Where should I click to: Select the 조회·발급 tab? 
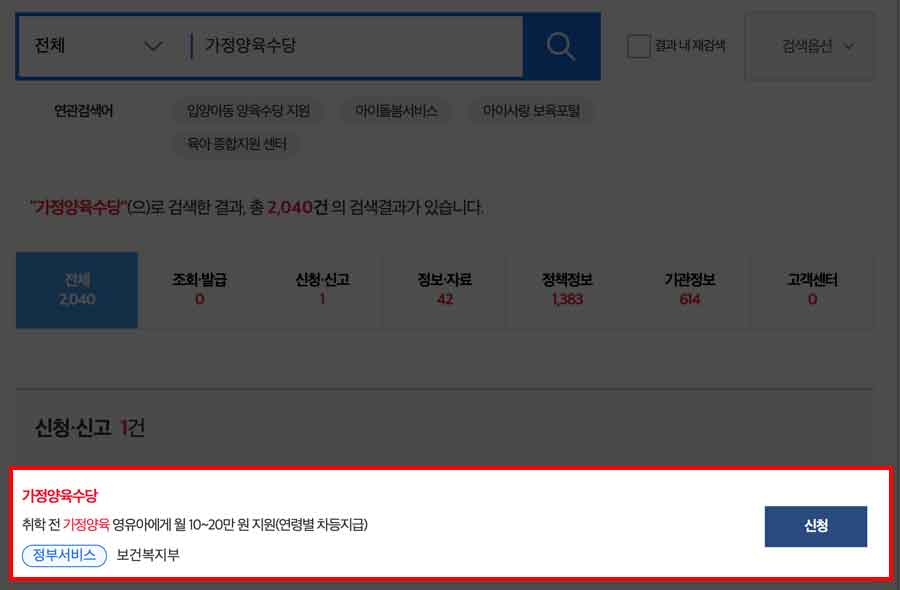[x=198, y=289]
